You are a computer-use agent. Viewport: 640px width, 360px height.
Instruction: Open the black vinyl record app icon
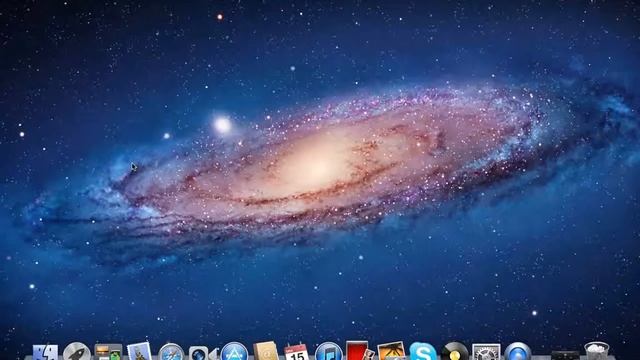pyautogui.click(x=455, y=351)
